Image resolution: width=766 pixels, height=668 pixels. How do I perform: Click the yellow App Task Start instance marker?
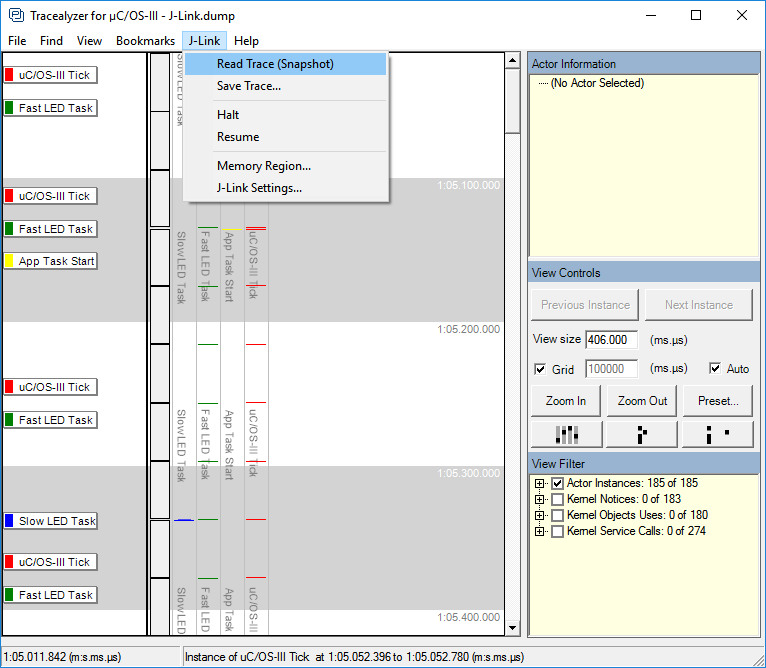232,229
